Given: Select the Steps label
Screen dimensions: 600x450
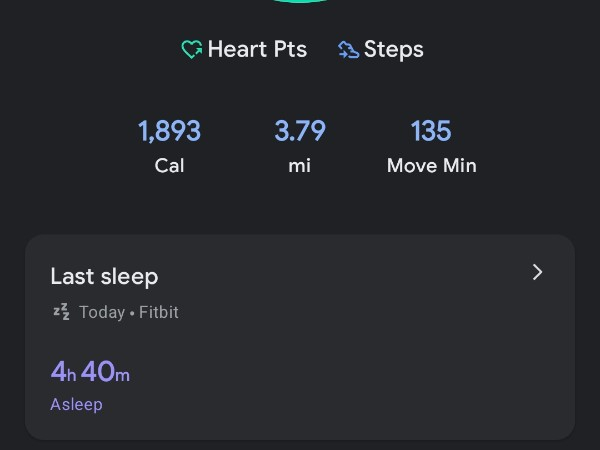Looking at the screenshot, I should point(394,49).
